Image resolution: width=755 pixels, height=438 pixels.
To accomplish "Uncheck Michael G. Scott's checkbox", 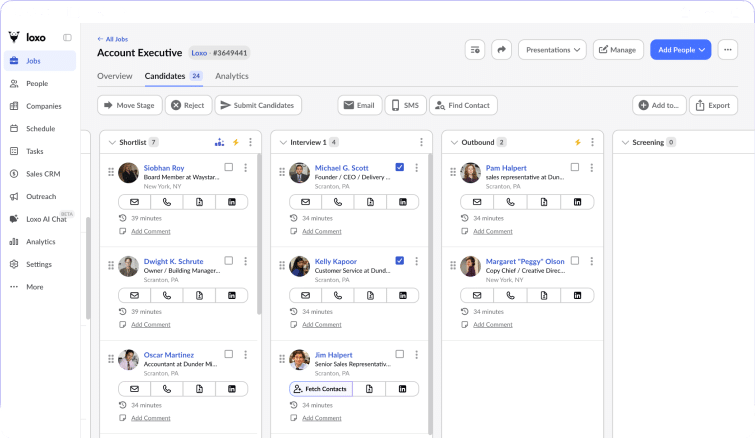I will click(x=400, y=167).
